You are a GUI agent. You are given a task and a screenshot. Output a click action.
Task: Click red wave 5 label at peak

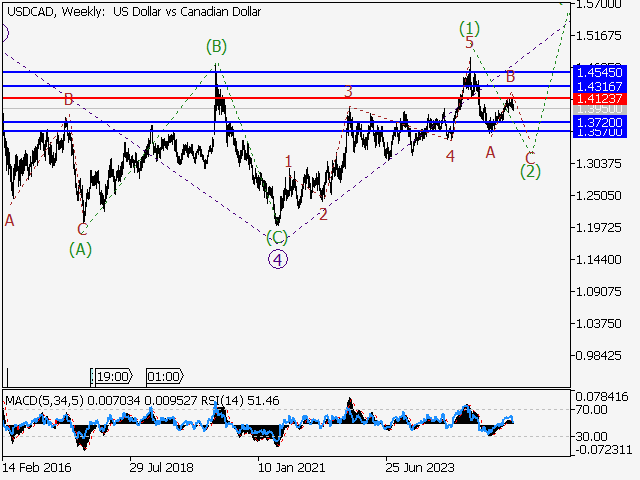tap(469, 43)
